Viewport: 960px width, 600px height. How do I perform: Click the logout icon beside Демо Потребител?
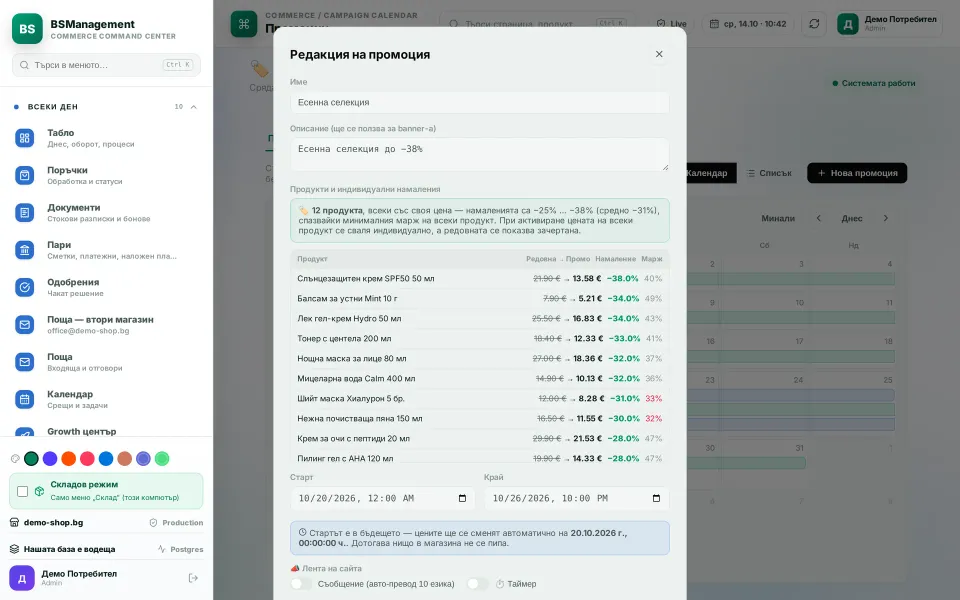[193, 578]
